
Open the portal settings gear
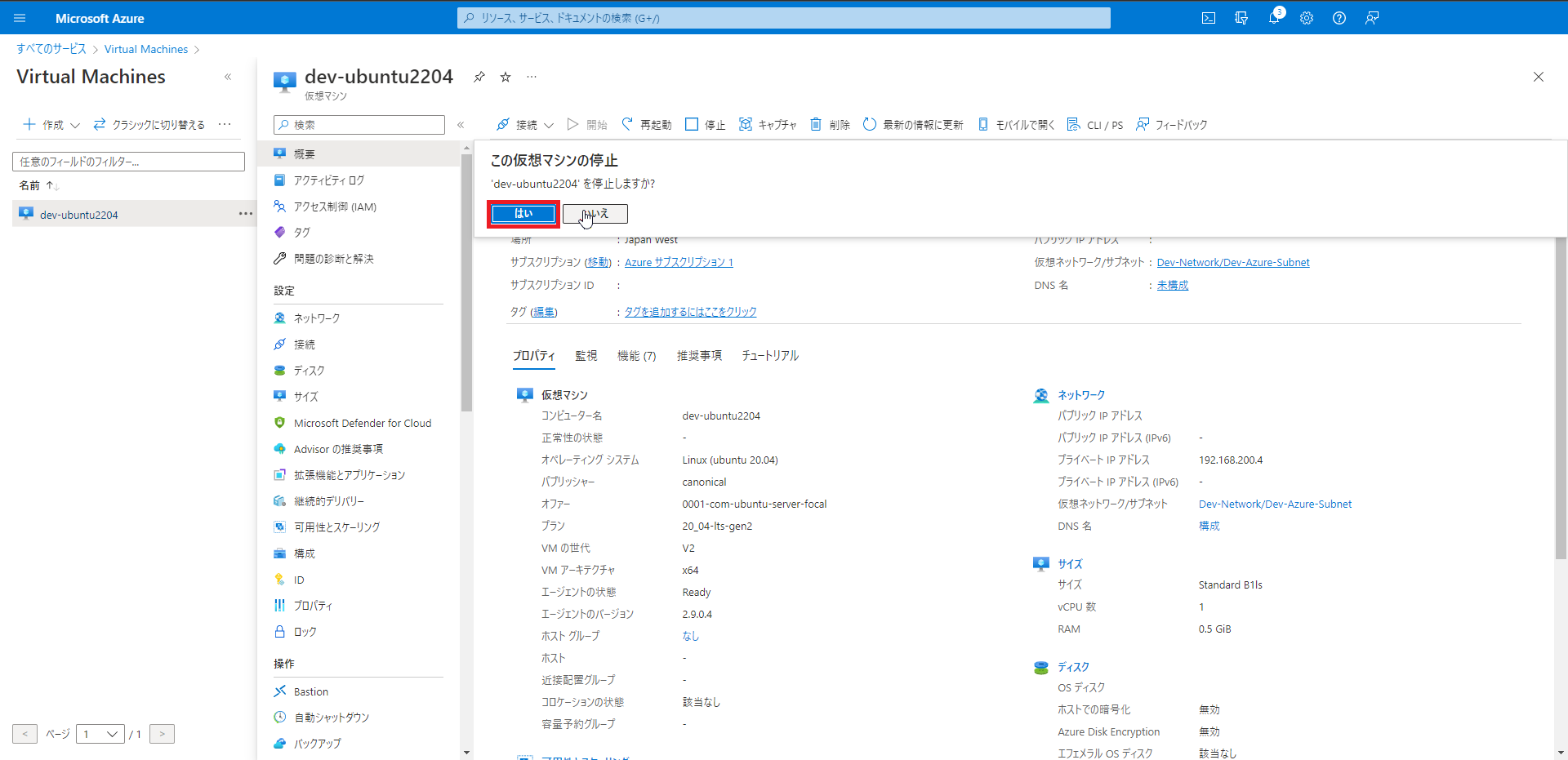(1307, 18)
